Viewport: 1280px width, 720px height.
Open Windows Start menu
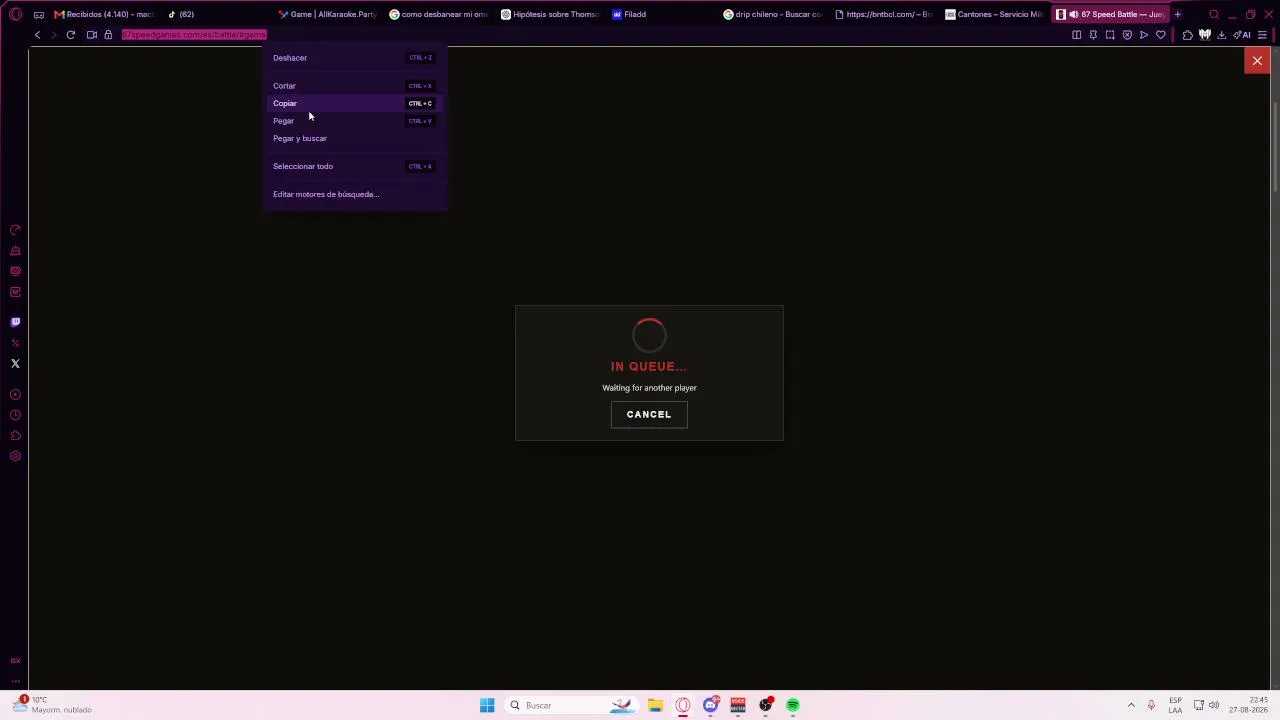click(x=487, y=705)
